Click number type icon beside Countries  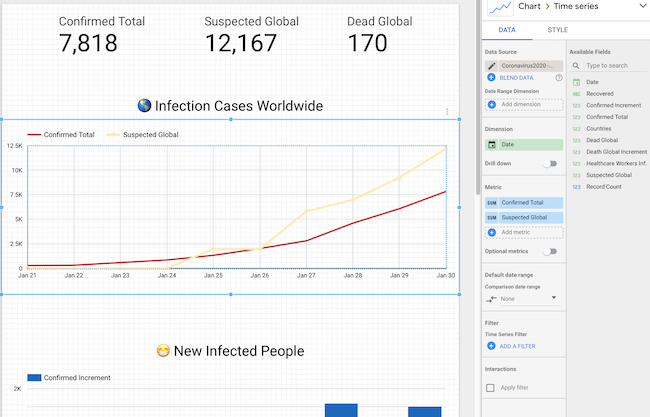[x=576, y=129]
